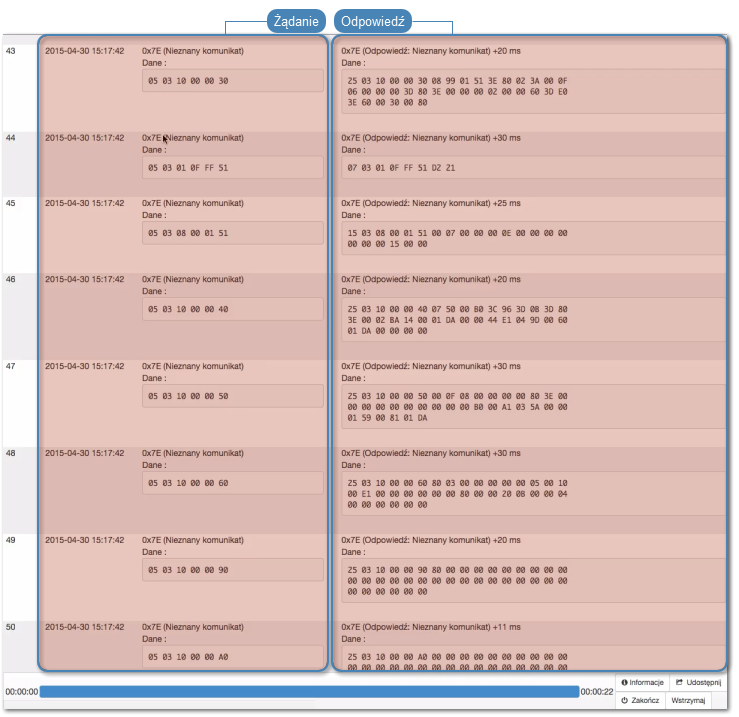Select row number 46
Screen dimensions: 739x717
coord(10,279)
